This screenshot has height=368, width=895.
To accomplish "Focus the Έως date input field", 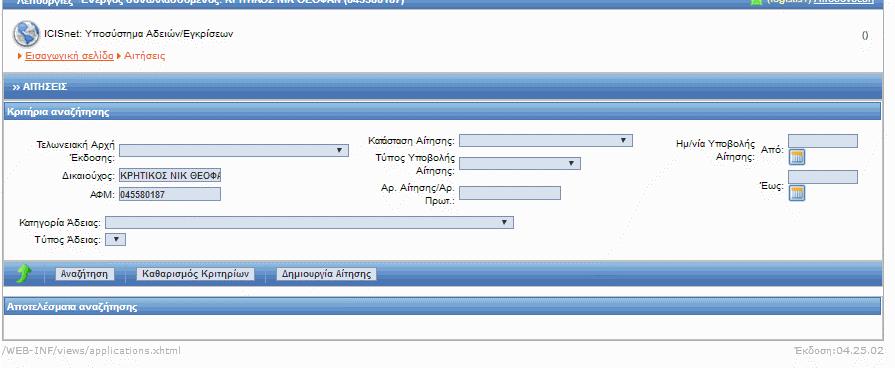I will [x=823, y=177].
